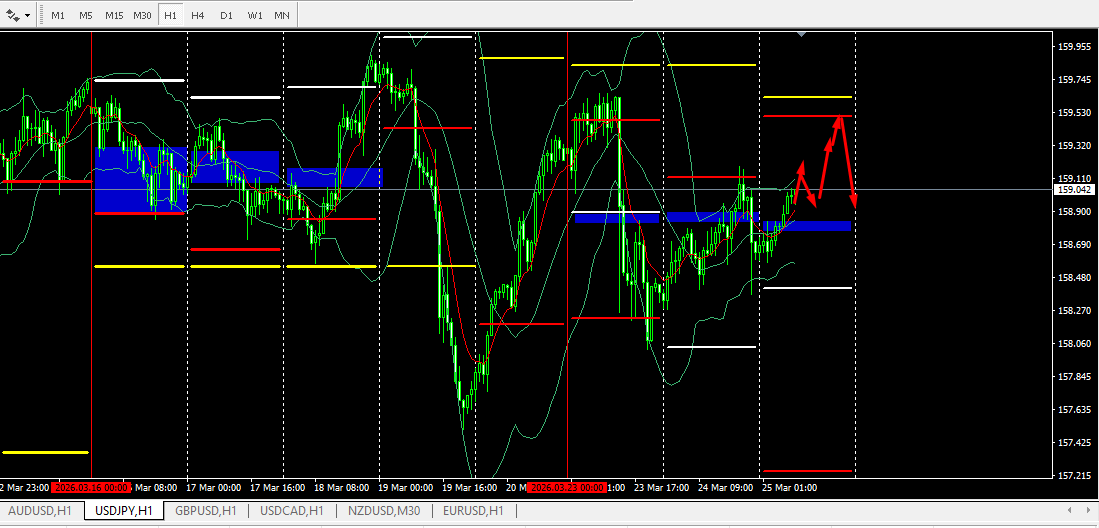Click the 19 Mar 16:00 time label
The width and height of the screenshot is (1099, 528).
tap(468, 487)
